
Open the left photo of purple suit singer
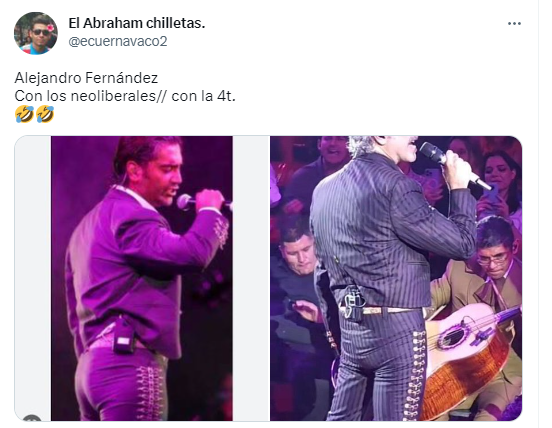click(x=142, y=278)
